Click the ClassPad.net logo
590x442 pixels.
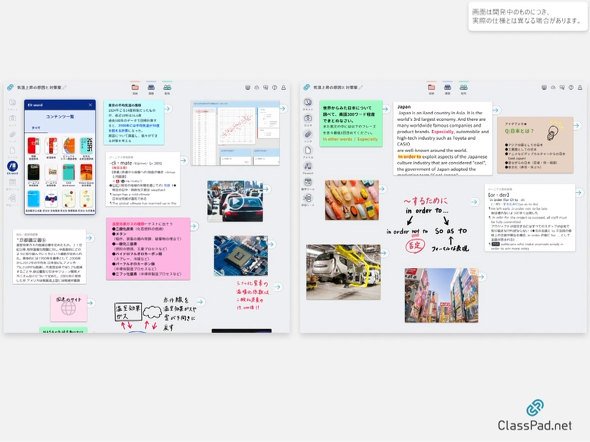pos(534,416)
